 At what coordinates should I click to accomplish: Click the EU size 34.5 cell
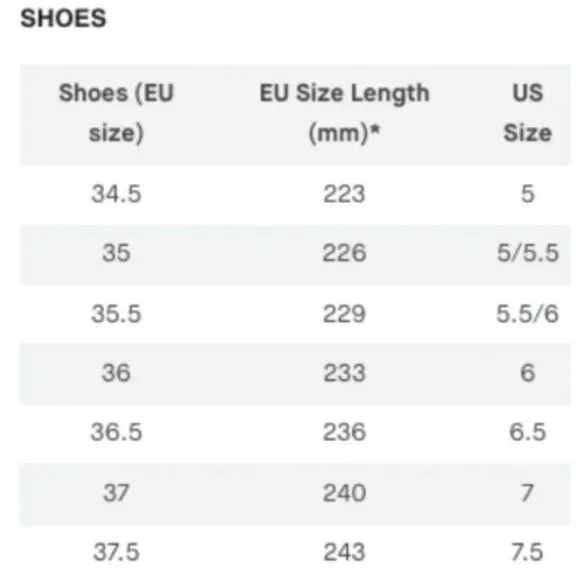(x=116, y=194)
